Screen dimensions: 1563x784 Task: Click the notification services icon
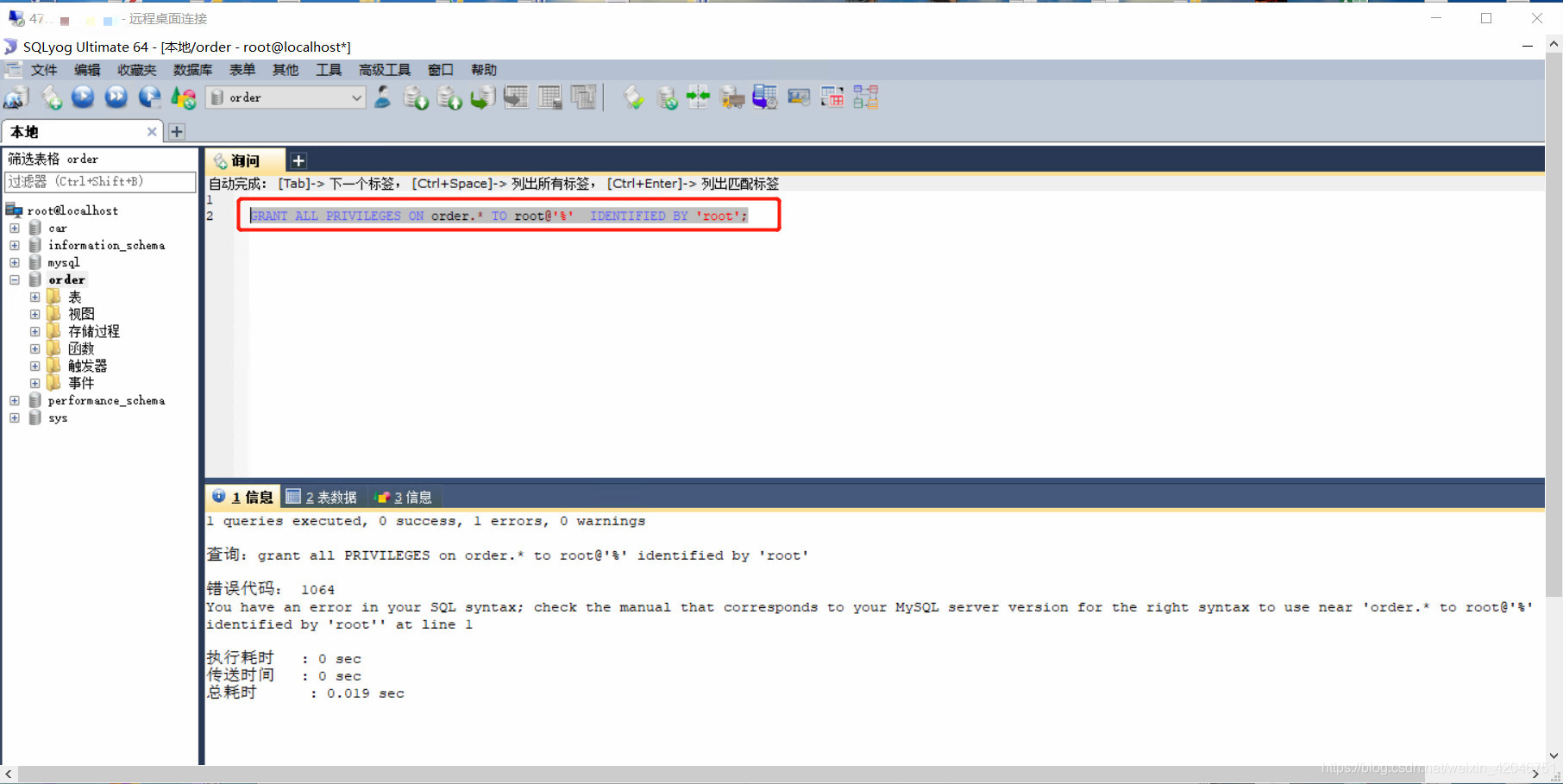[799, 97]
